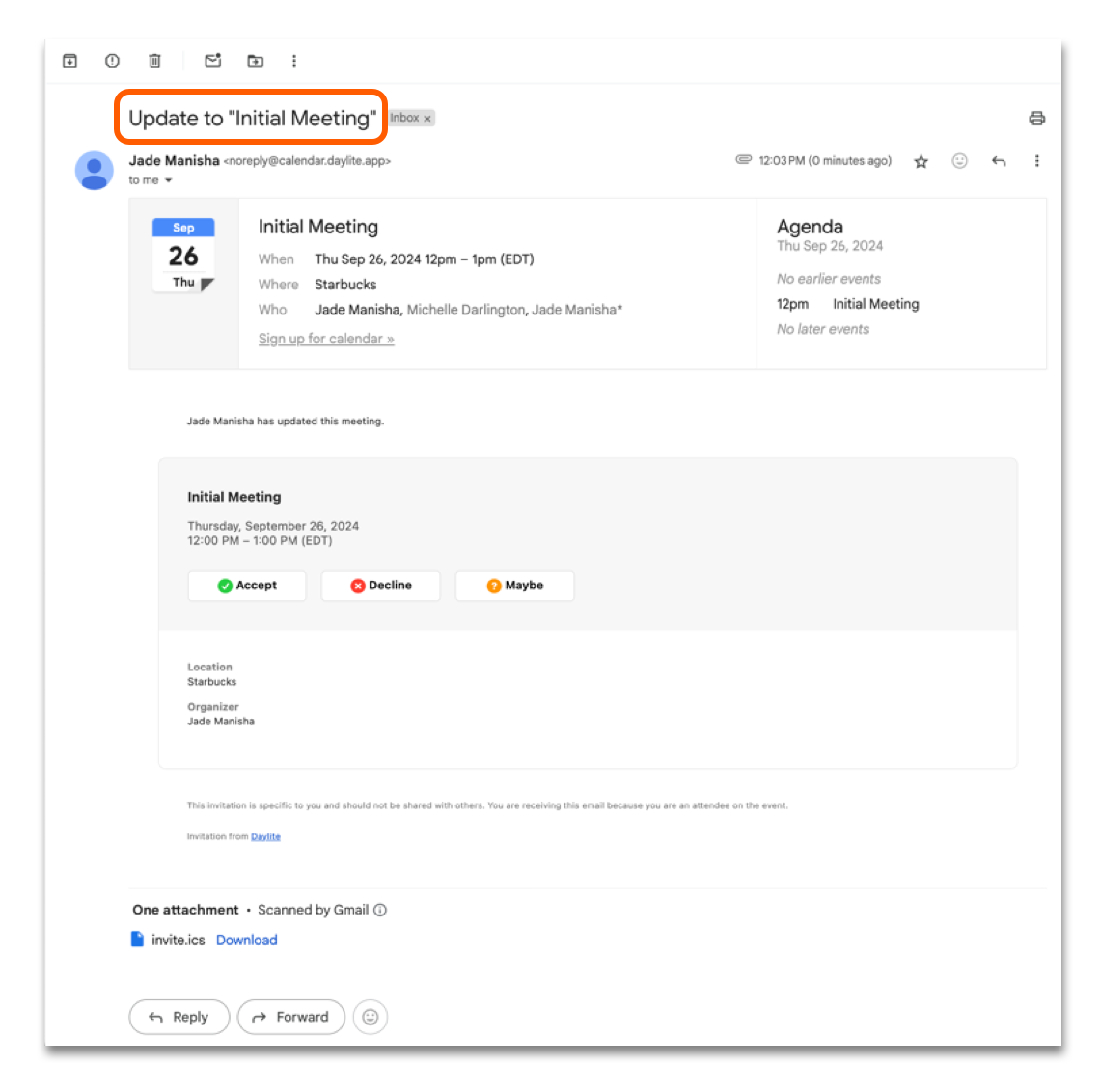The width and height of the screenshot is (1100, 1092).
Task: Expand the "to me" recipient details
Action: pos(168,180)
